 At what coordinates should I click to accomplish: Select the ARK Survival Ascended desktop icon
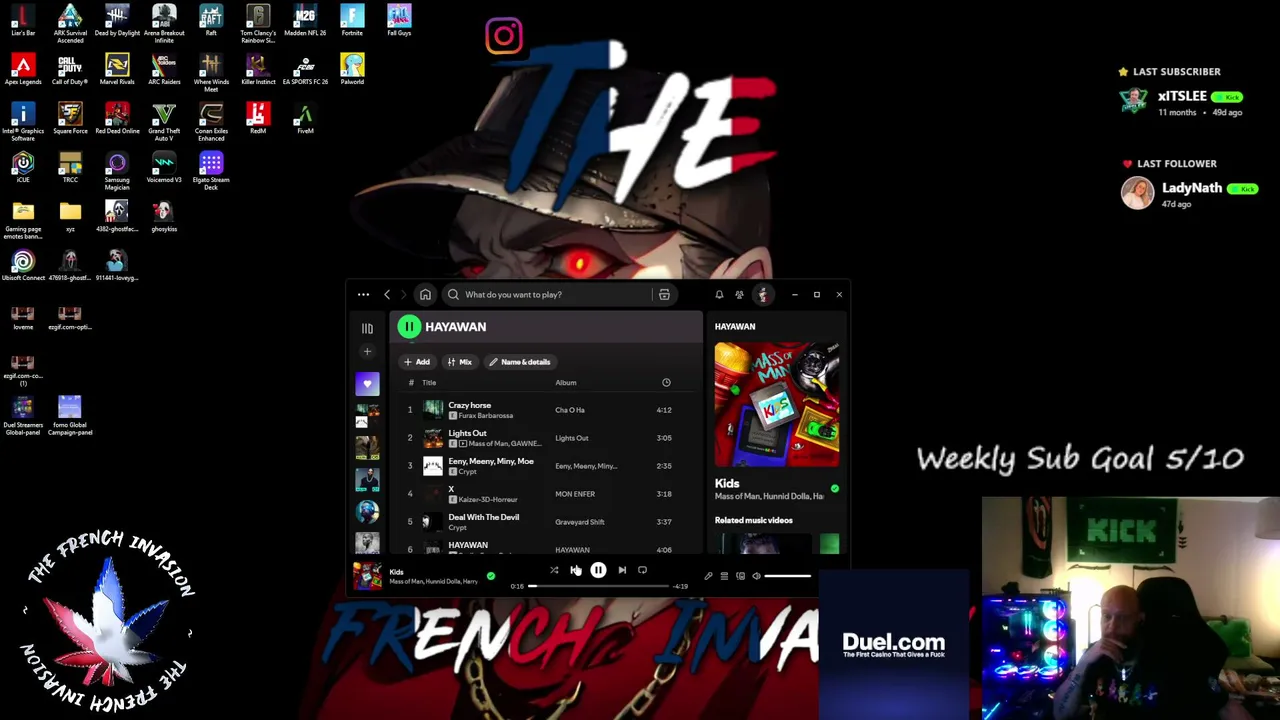pyautogui.click(x=70, y=23)
